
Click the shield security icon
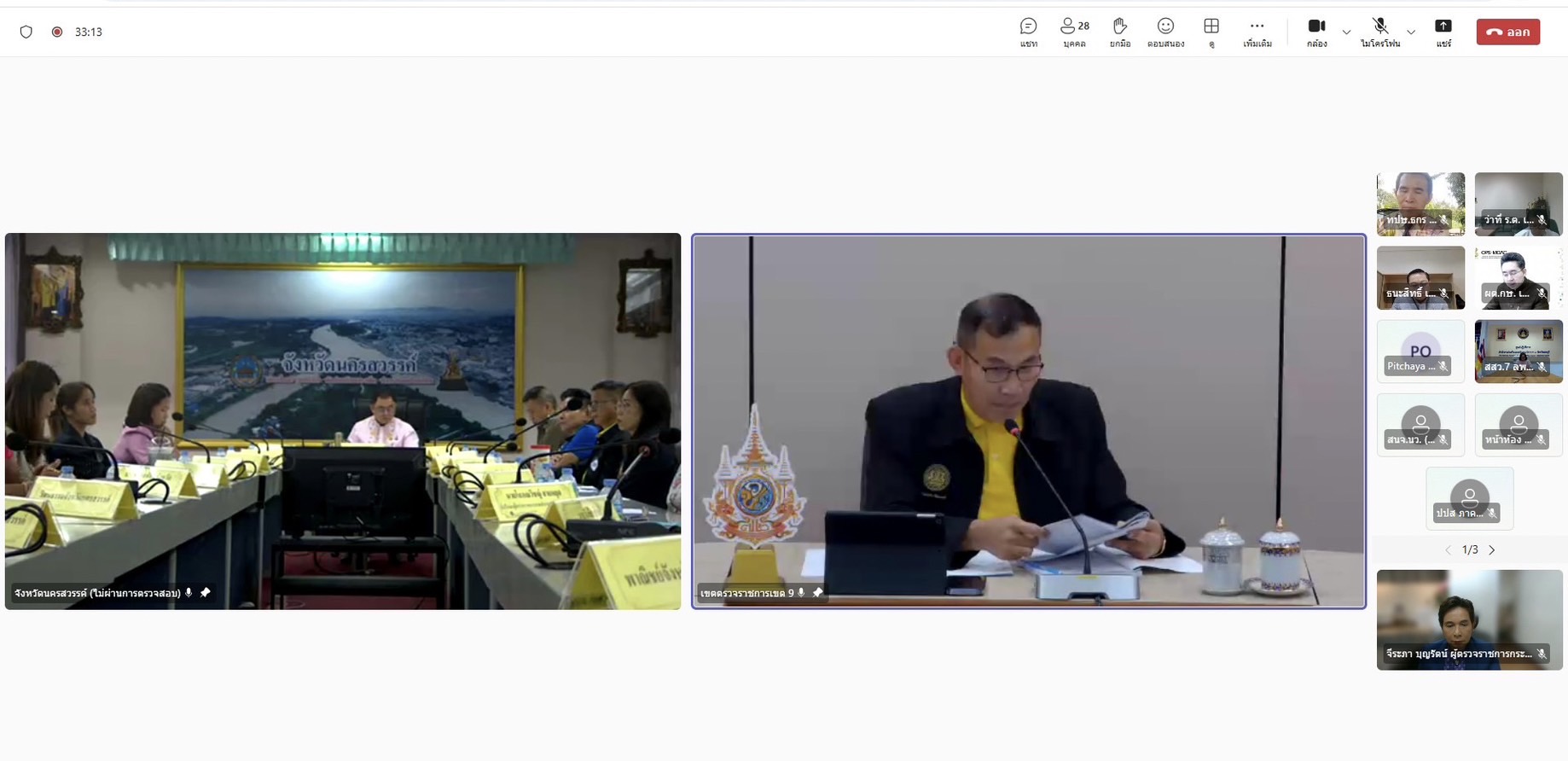coord(26,32)
